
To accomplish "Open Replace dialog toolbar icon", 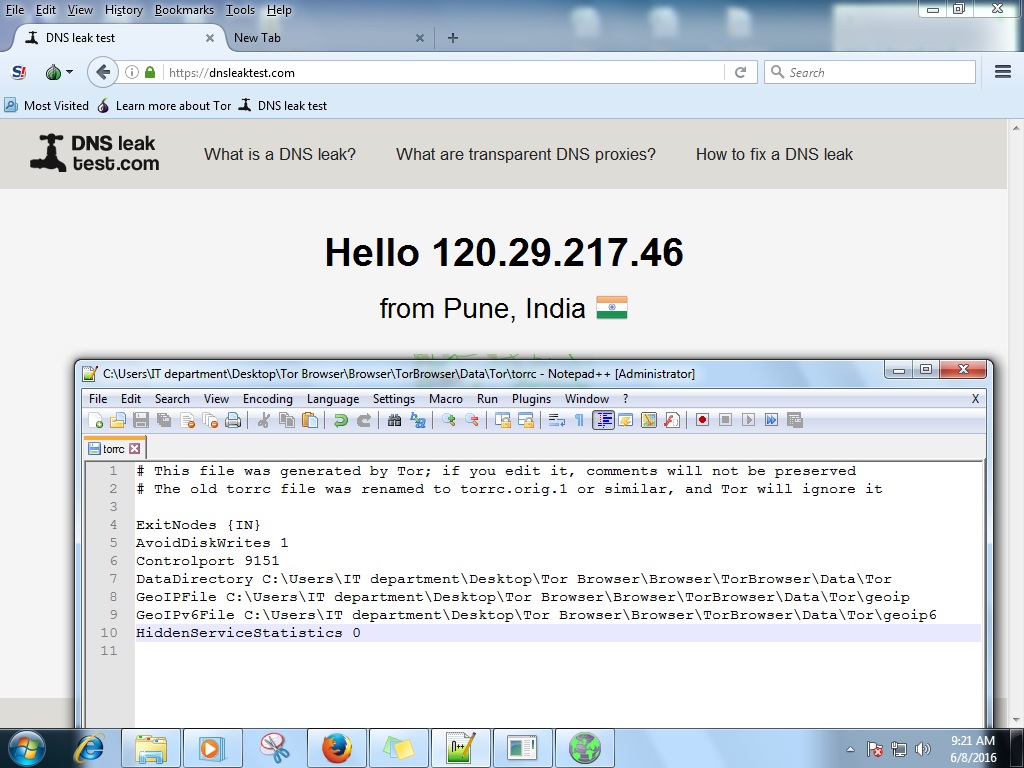I will (417, 421).
